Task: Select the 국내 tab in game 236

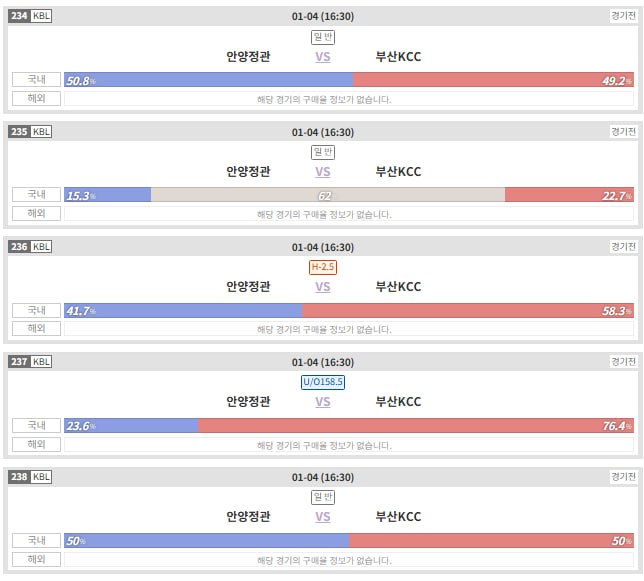Action: [37, 310]
